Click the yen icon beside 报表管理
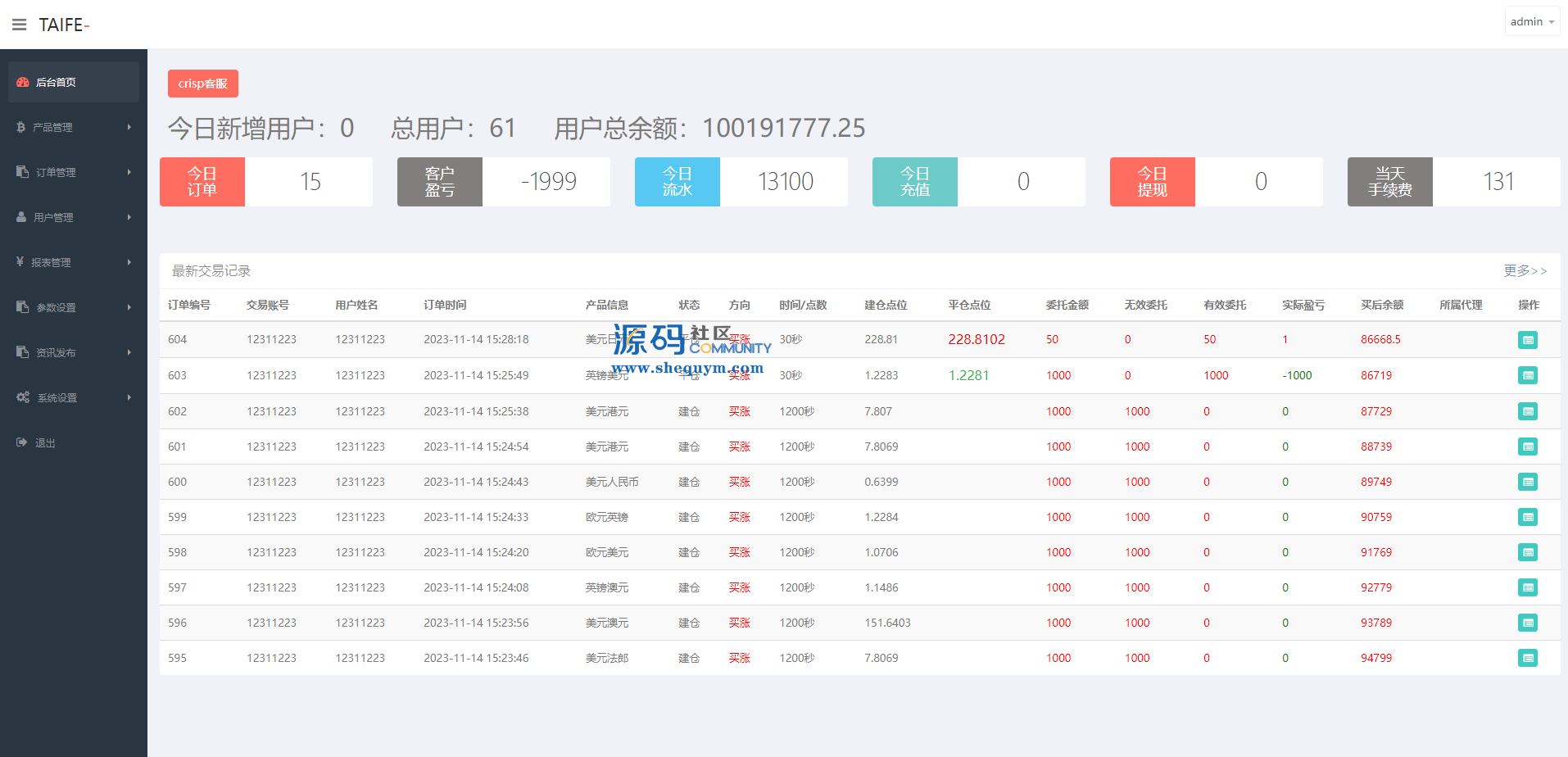The width and height of the screenshot is (1568, 757). coord(20,262)
